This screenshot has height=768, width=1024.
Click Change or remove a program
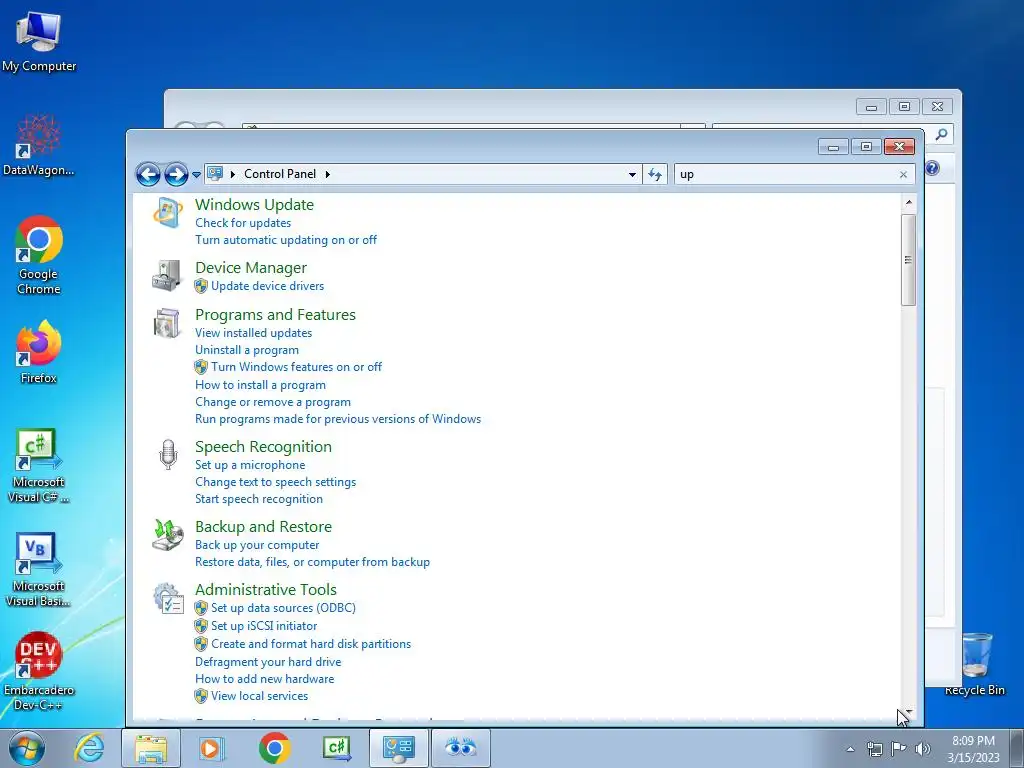(273, 402)
